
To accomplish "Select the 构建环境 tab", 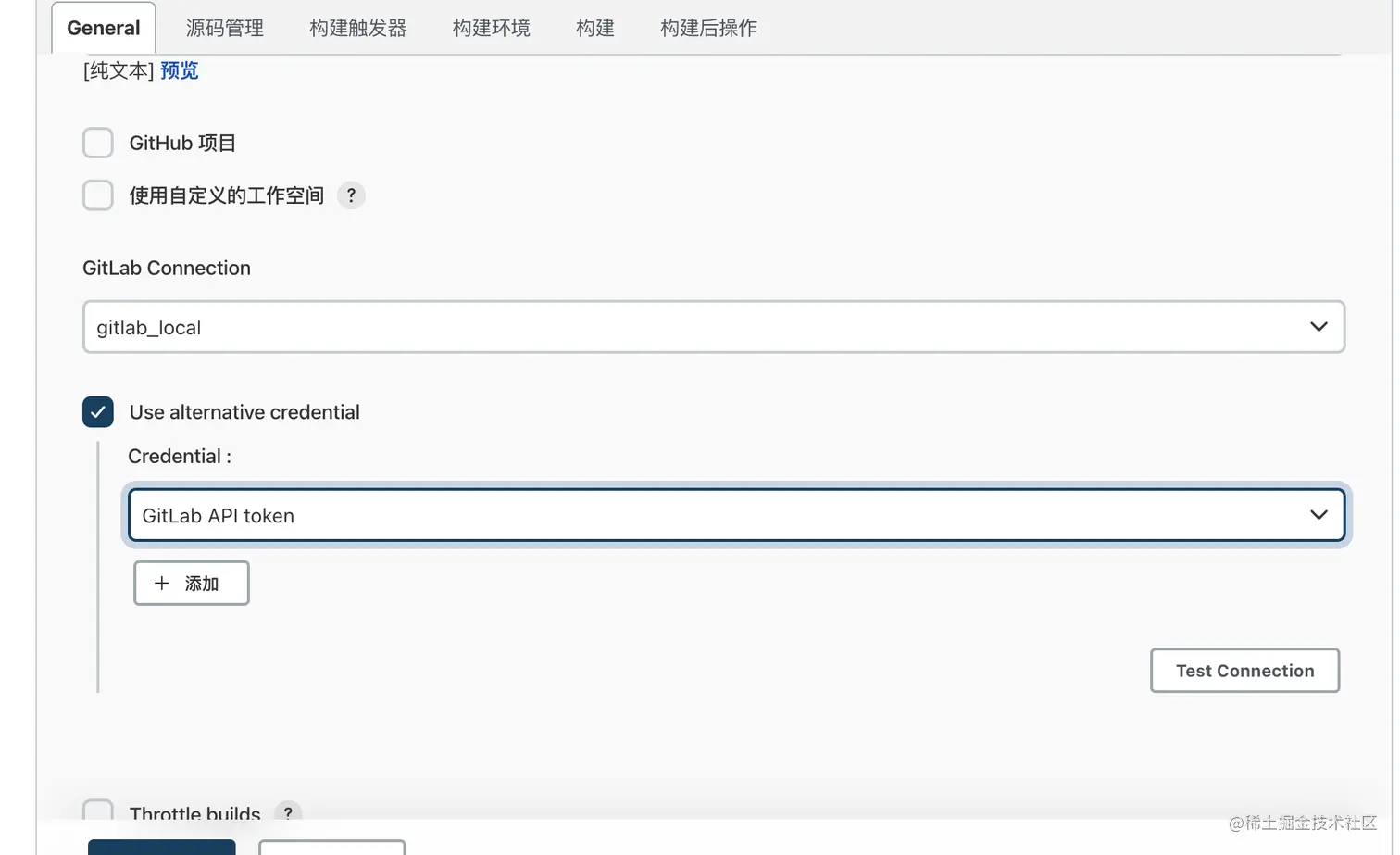I will tap(492, 28).
